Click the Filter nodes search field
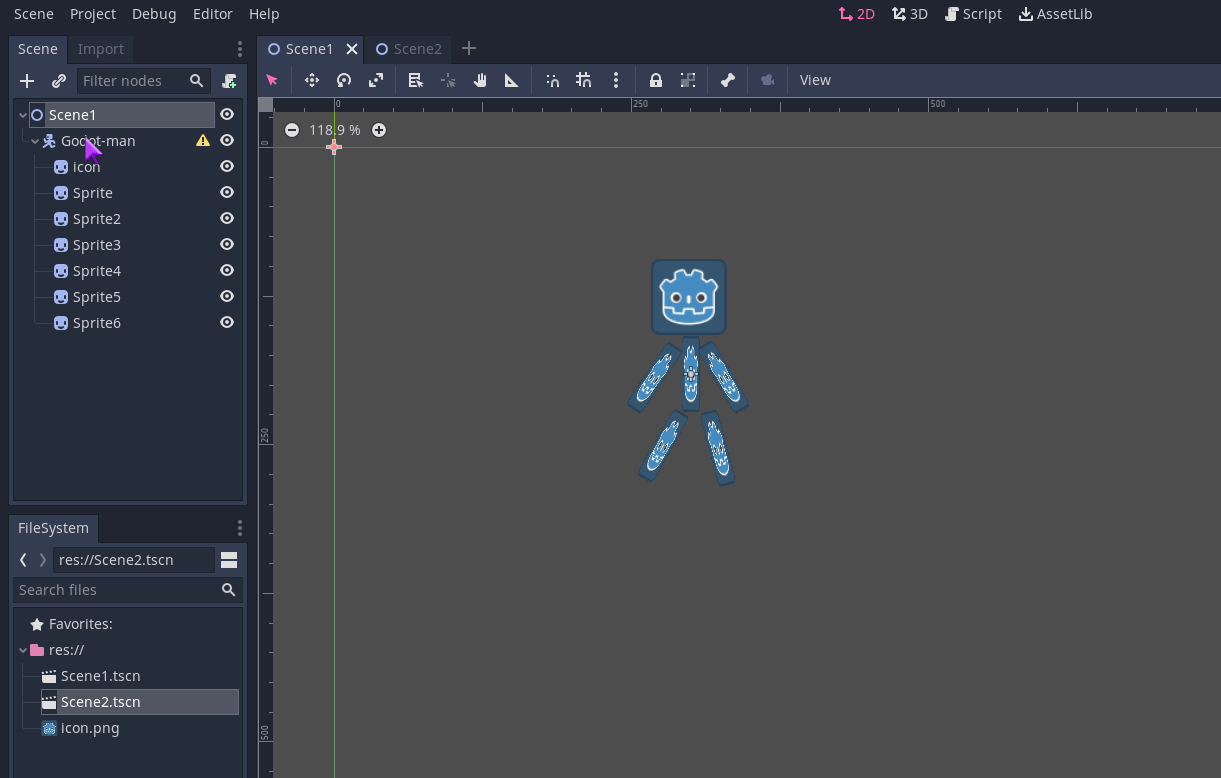The image size is (1221, 778). (143, 81)
